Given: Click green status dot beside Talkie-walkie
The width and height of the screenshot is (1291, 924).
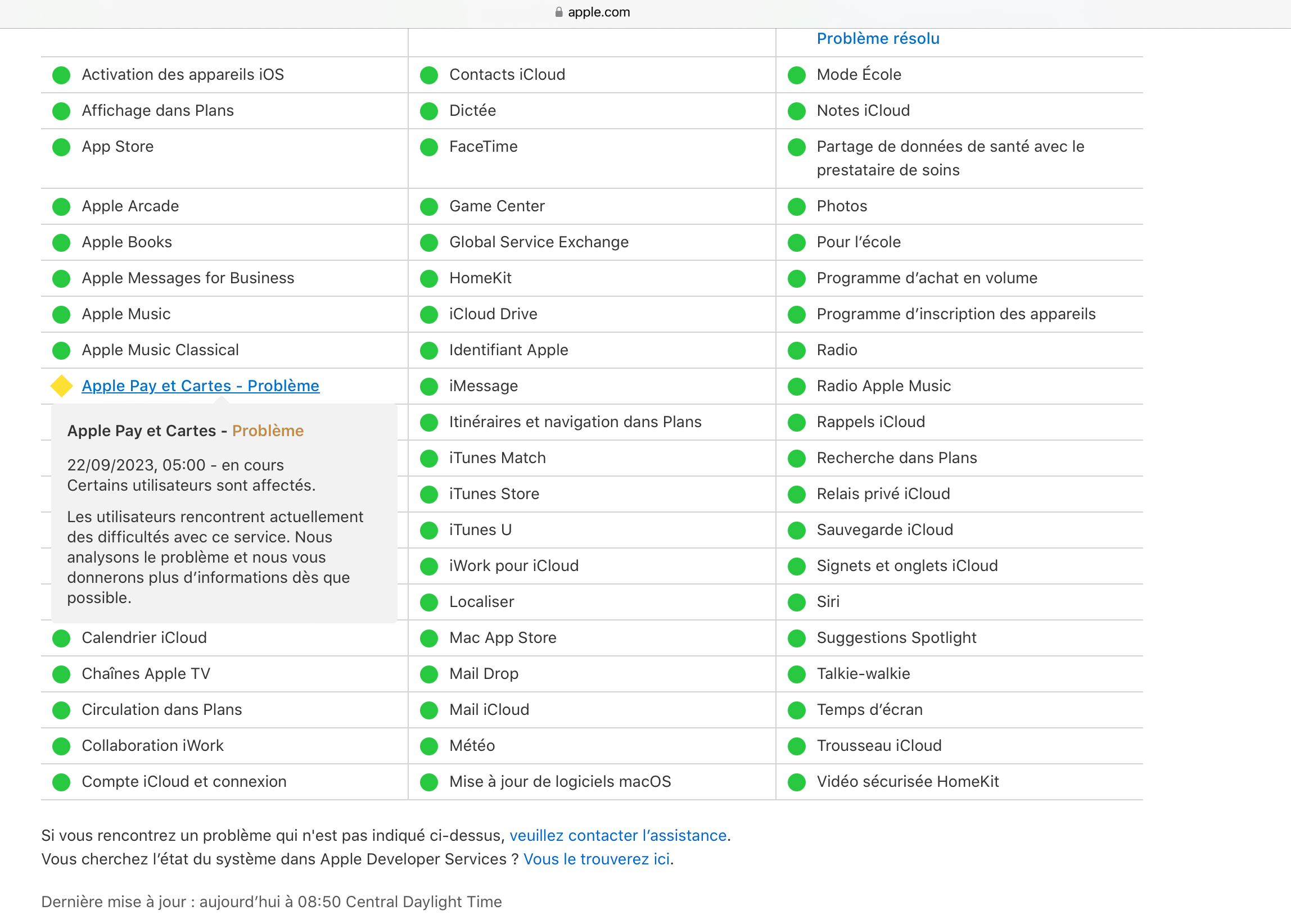Looking at the screenshot, I should tap(797, 674).
